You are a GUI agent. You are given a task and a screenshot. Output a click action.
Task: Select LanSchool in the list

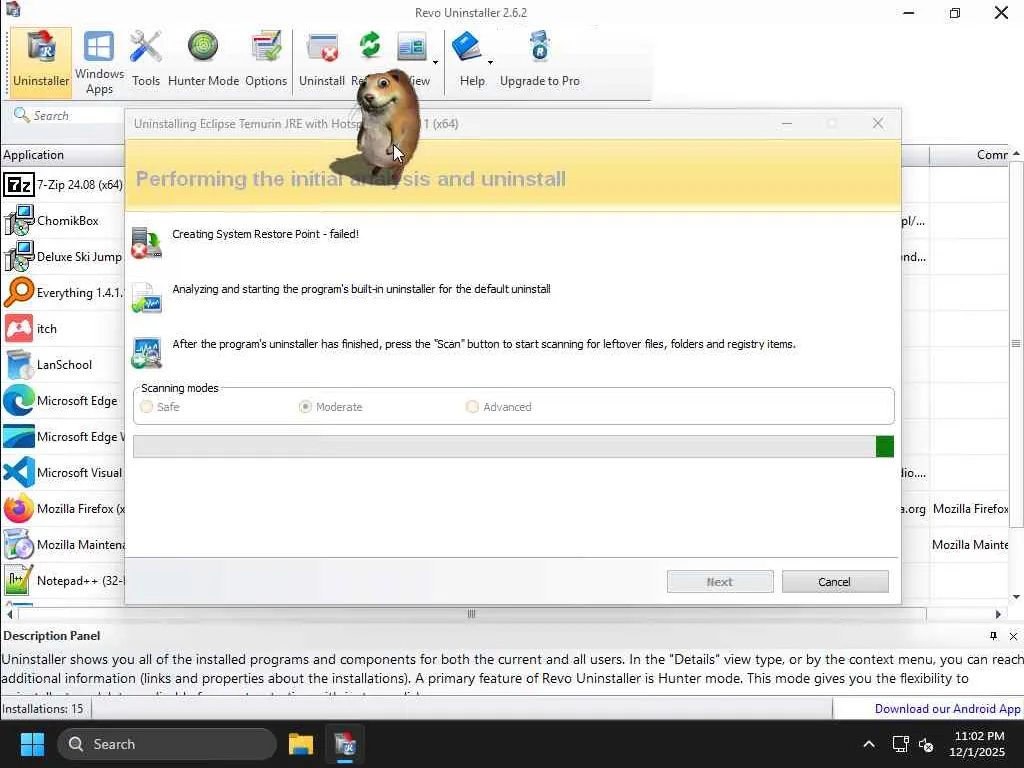coord(63,364)
